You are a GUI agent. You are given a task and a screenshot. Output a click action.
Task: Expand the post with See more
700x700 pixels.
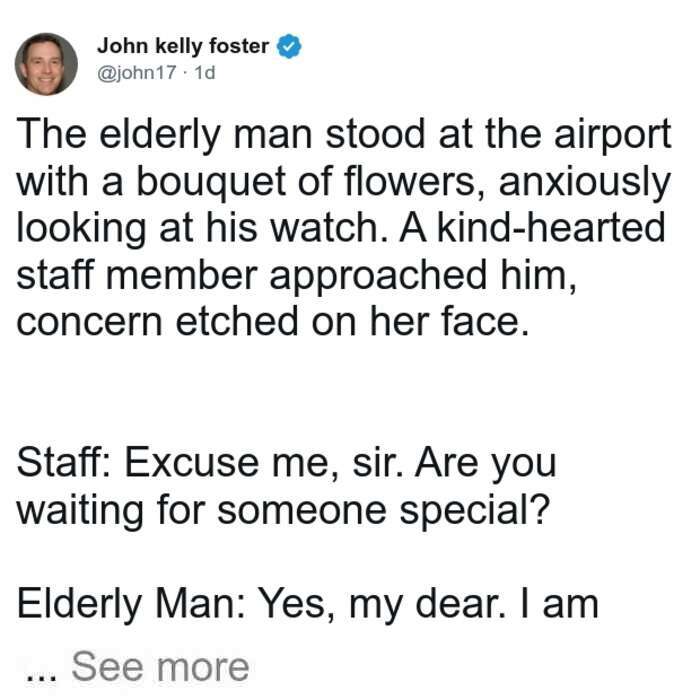[x=160, y=667]
